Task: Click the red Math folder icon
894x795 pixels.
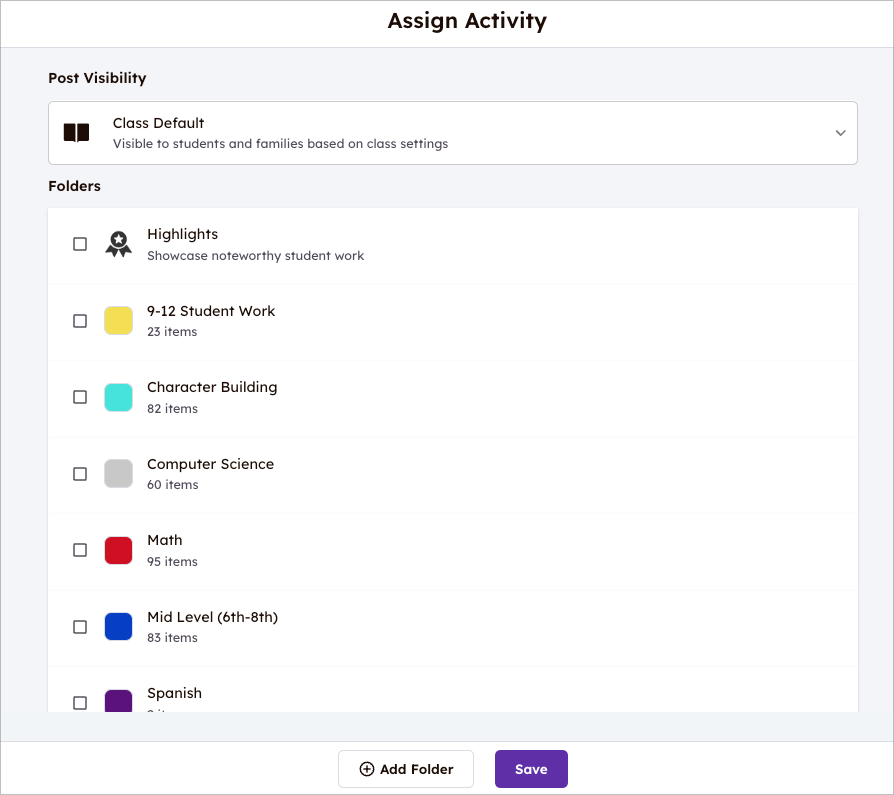Action: (x=118, y=550)
